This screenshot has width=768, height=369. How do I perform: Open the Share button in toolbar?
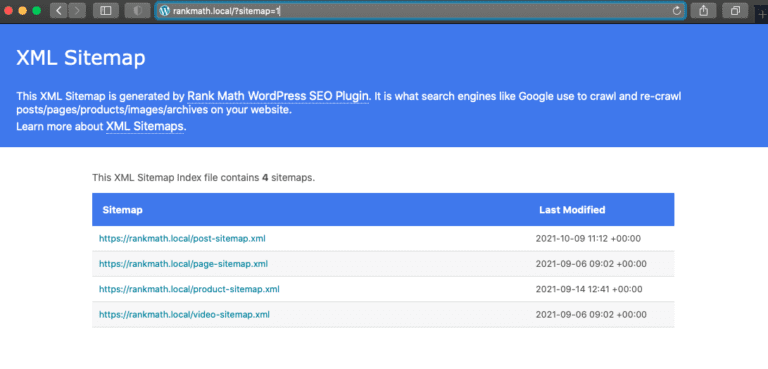[703, 11]
